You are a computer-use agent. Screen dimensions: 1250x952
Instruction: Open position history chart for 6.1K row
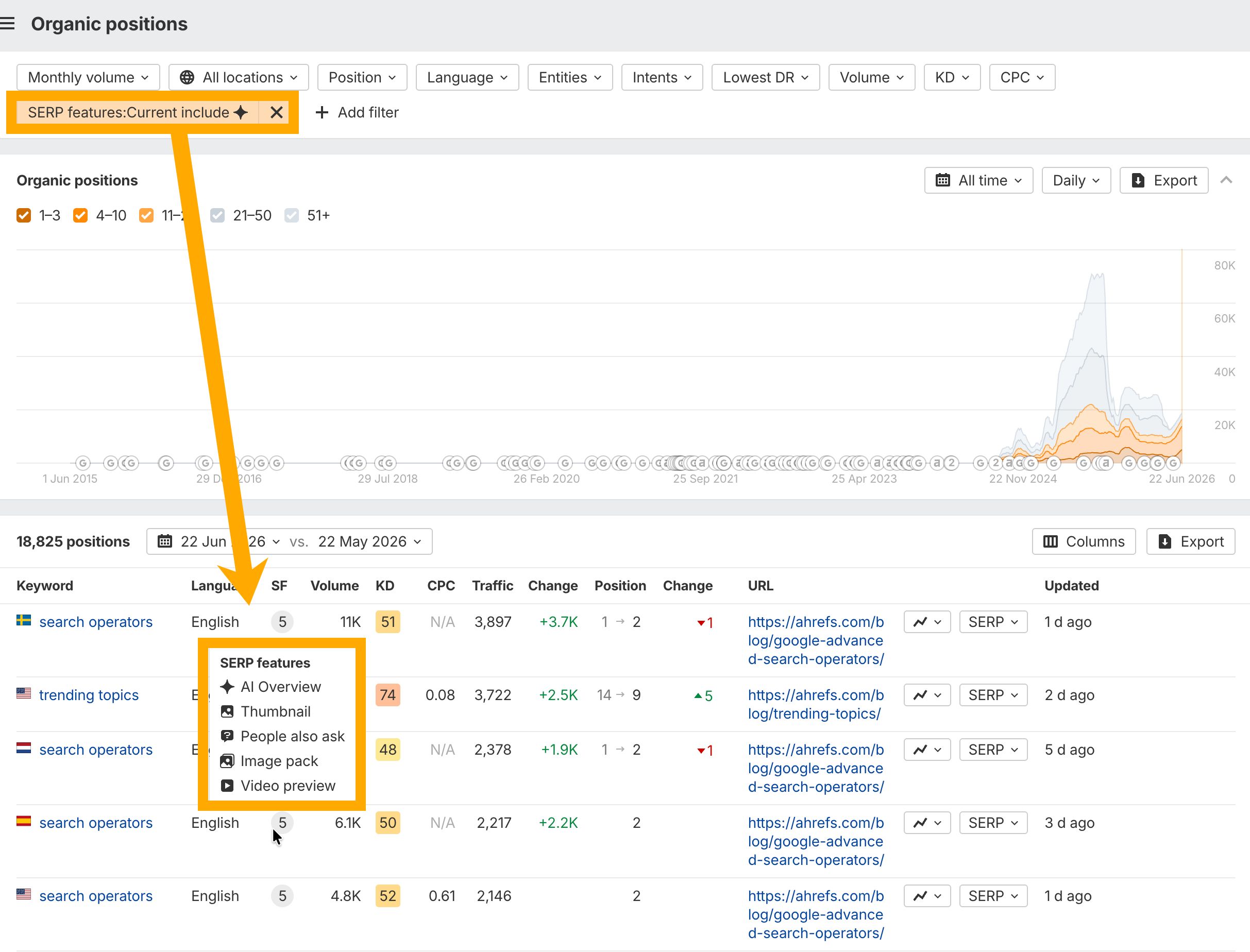(927, 823)
